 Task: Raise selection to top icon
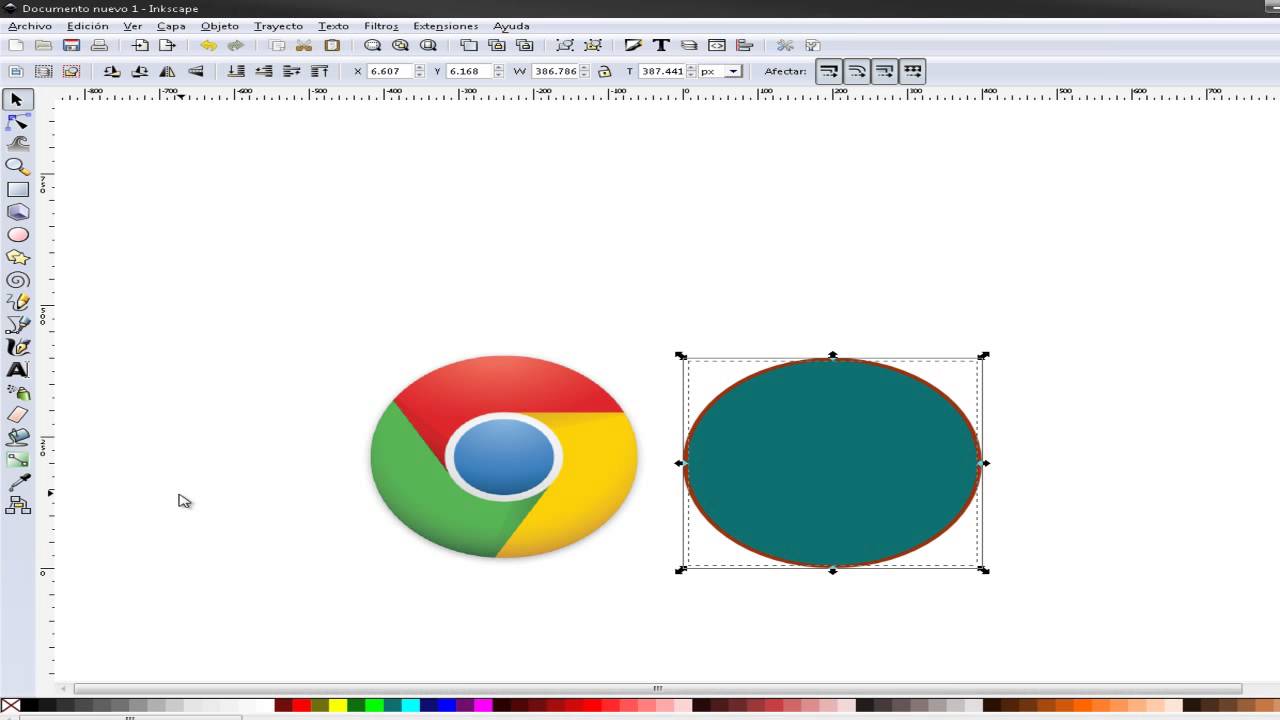pos(319,71)
